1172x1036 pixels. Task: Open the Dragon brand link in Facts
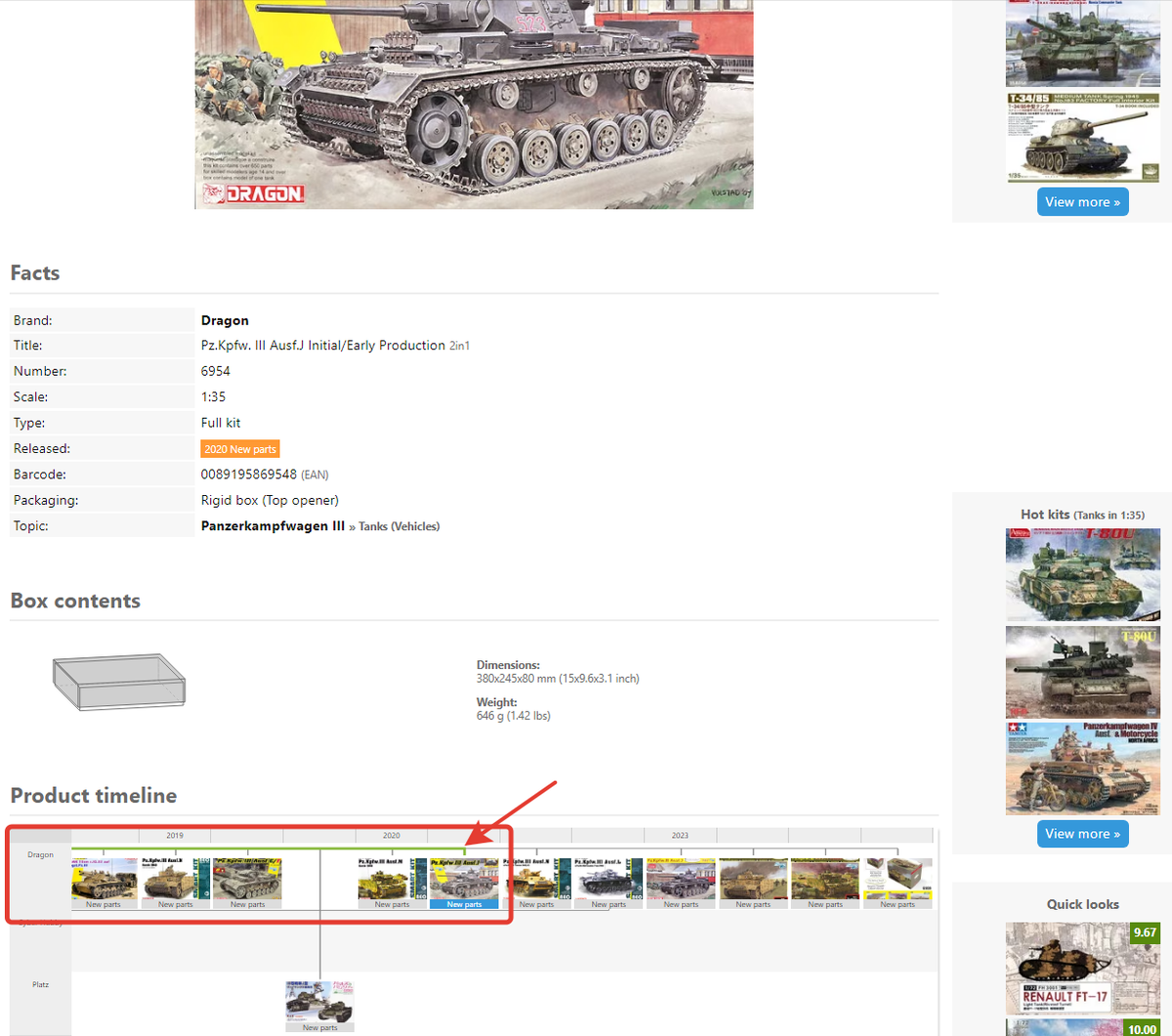225,320
